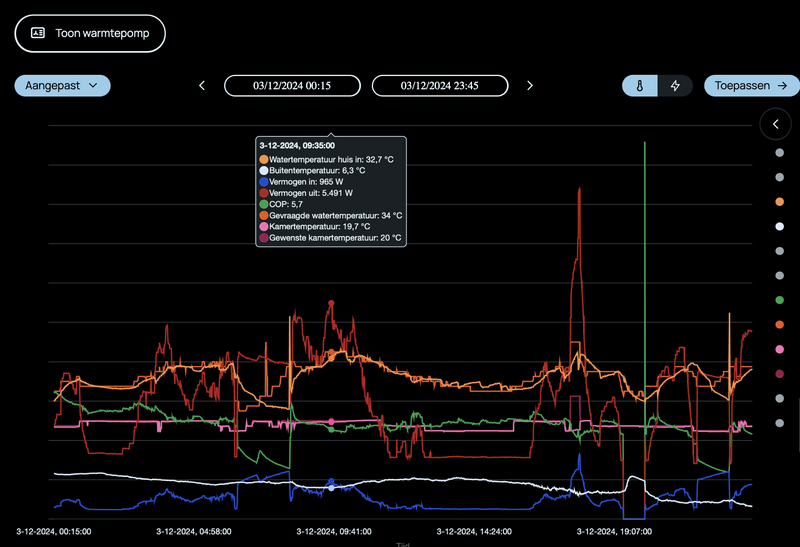Click the Toon warmtepomp button
This screenshot has width=800, height=547.
point(90,34)
